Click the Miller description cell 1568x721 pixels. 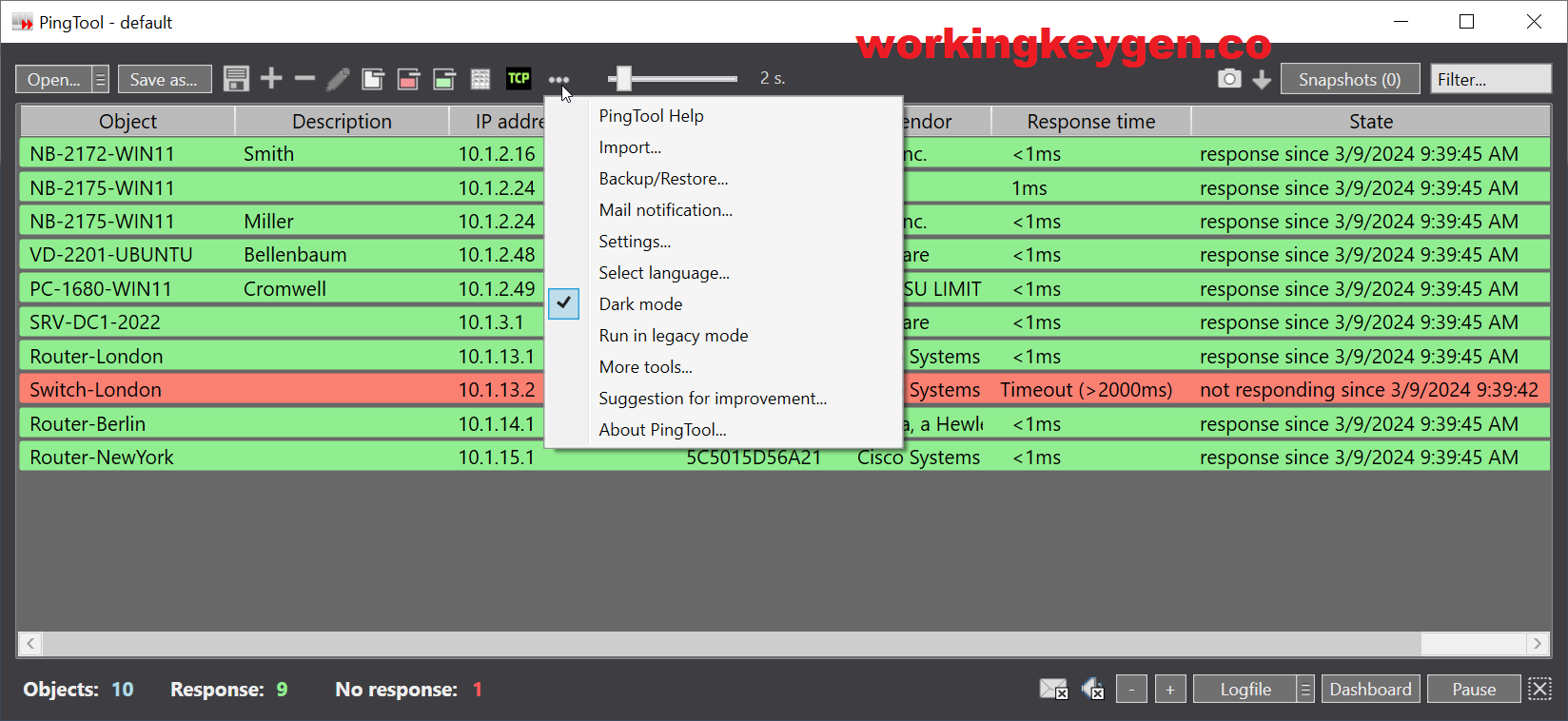(x=268, y=222)
